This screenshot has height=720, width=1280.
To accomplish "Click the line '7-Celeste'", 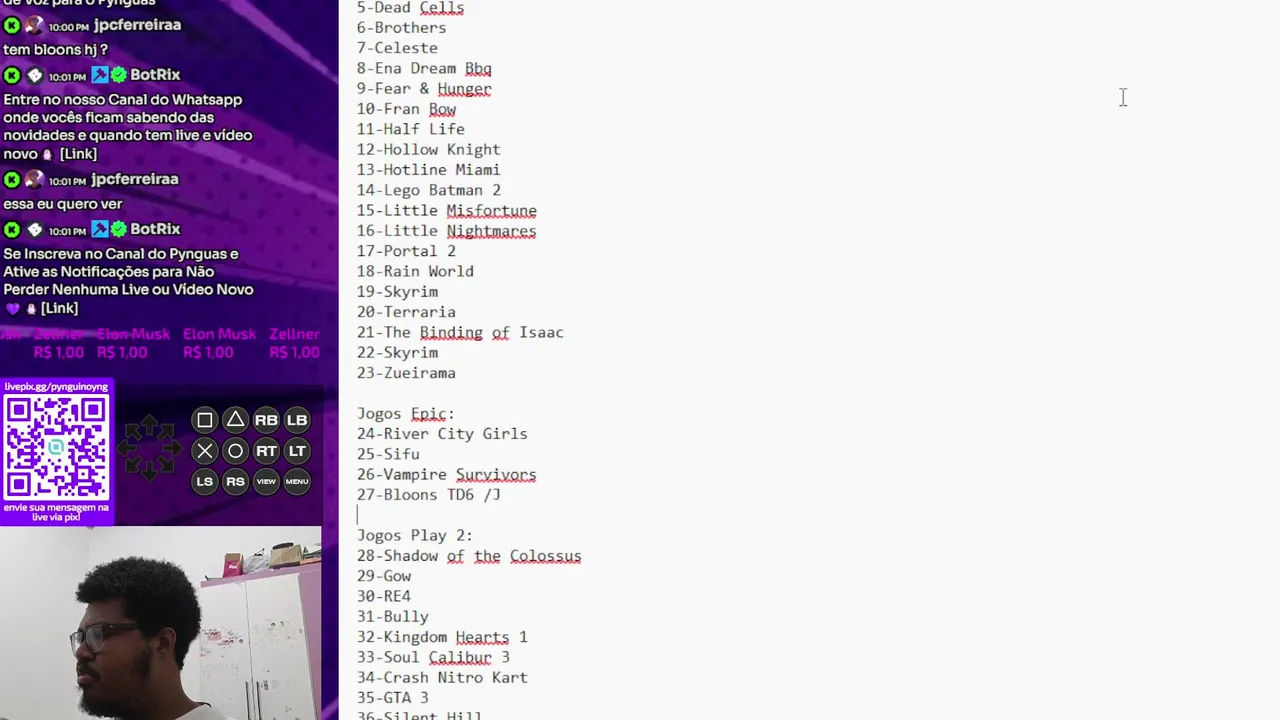I will click(x=397, y=48).
